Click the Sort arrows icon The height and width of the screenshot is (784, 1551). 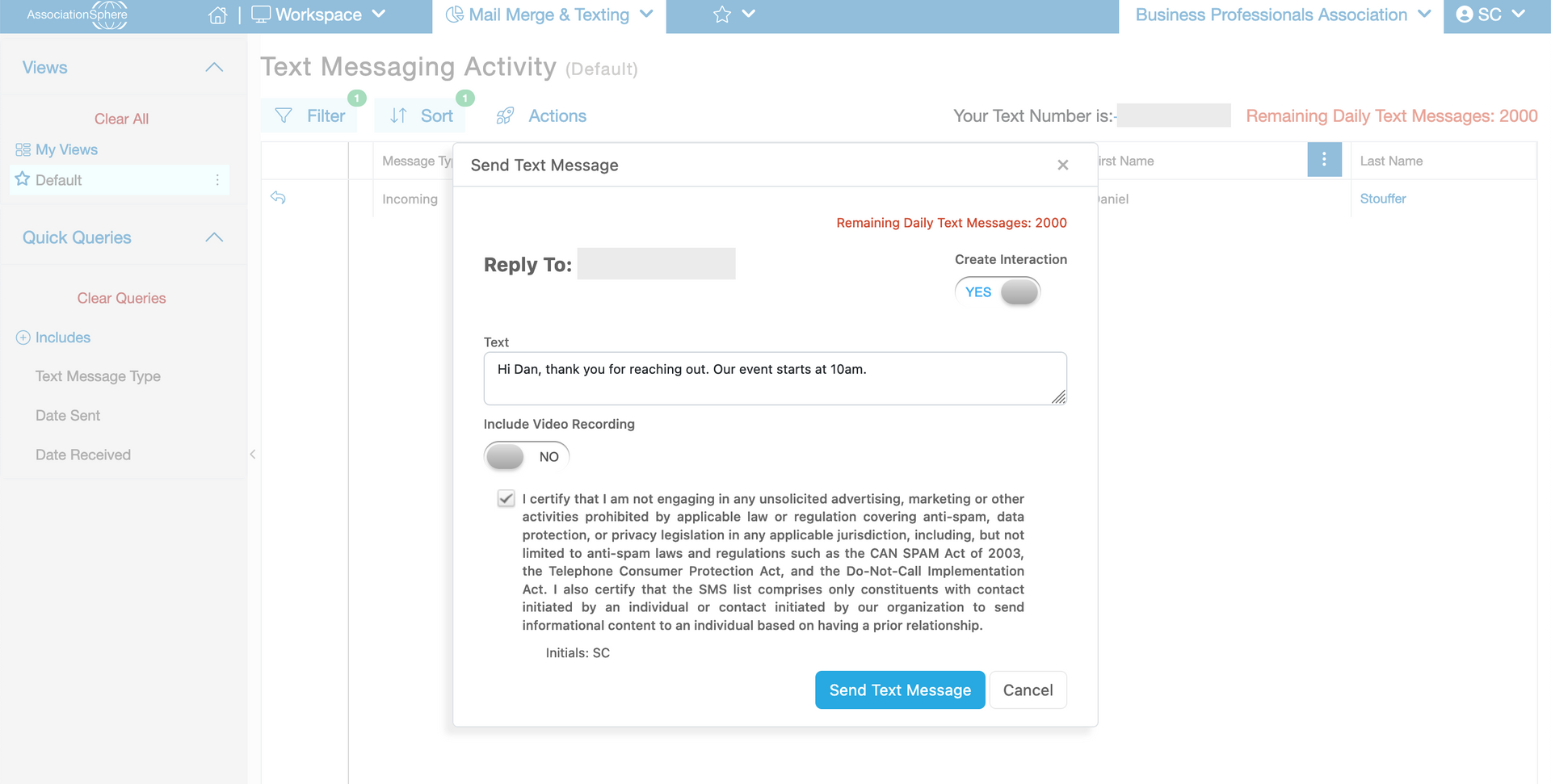[398, 115]
